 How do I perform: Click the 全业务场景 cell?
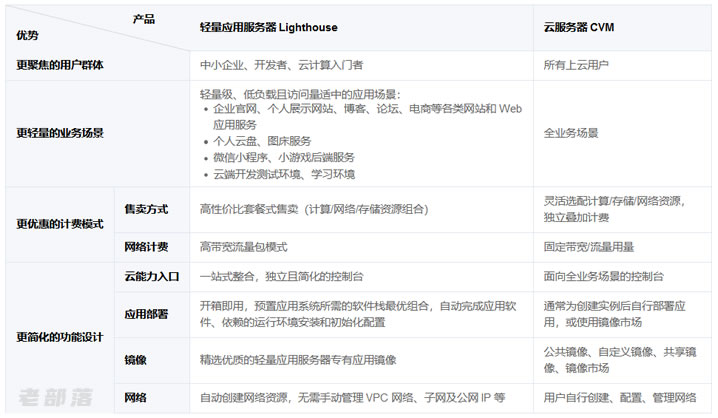click(571, 132)
